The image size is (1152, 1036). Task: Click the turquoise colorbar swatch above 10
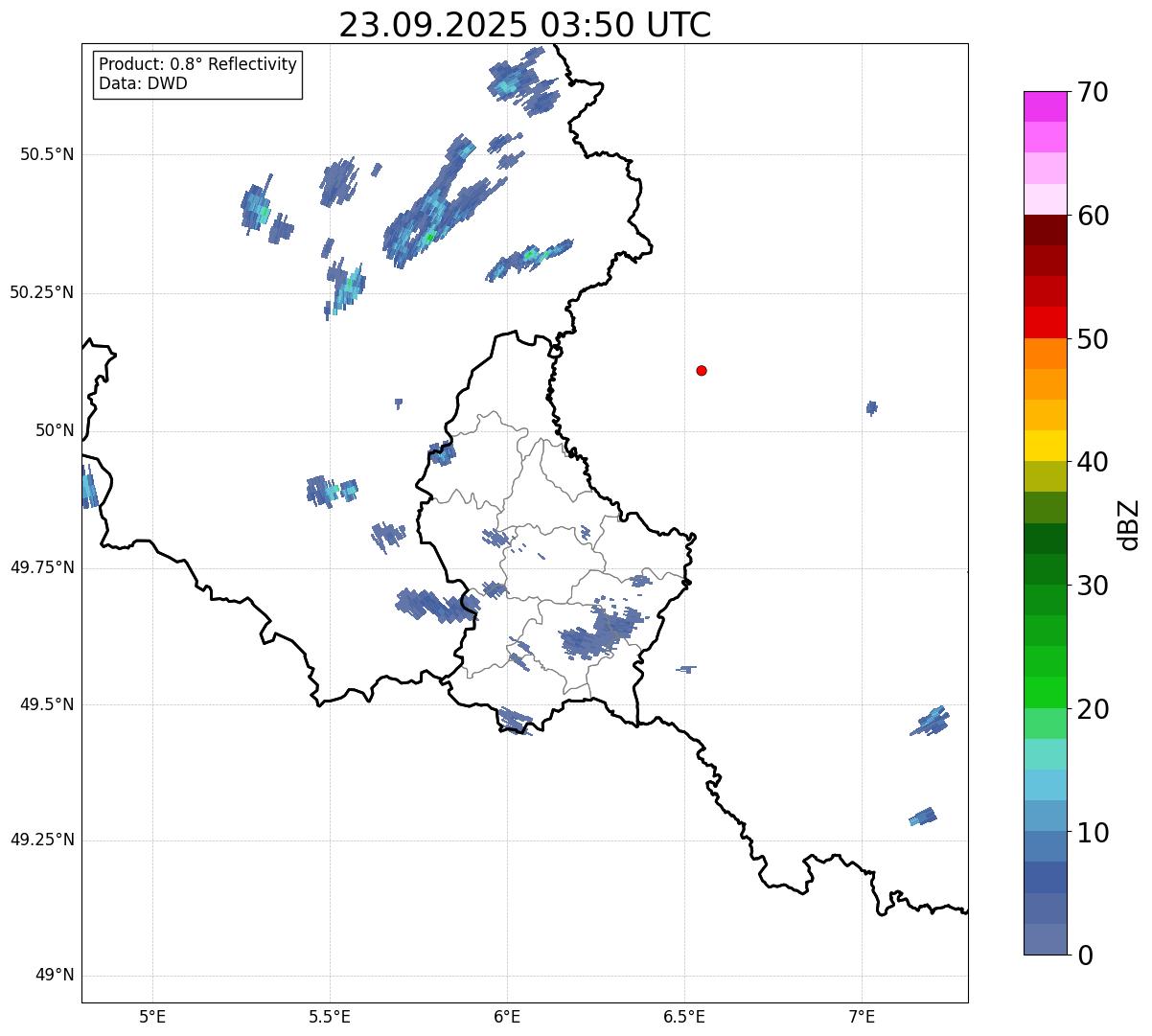click(1047, 754)
